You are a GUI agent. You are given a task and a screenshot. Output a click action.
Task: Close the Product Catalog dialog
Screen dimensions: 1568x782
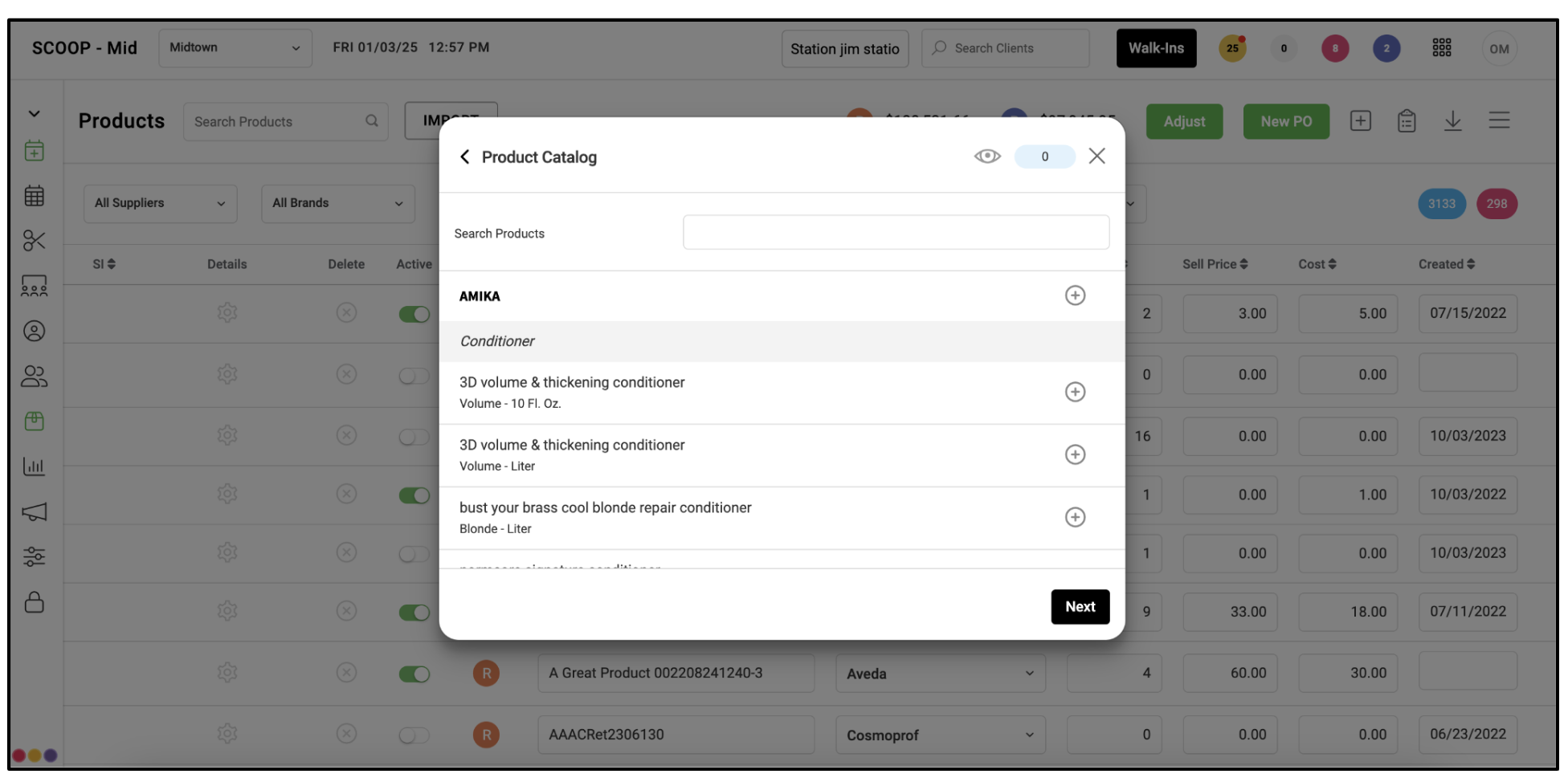pos(1096,157)
